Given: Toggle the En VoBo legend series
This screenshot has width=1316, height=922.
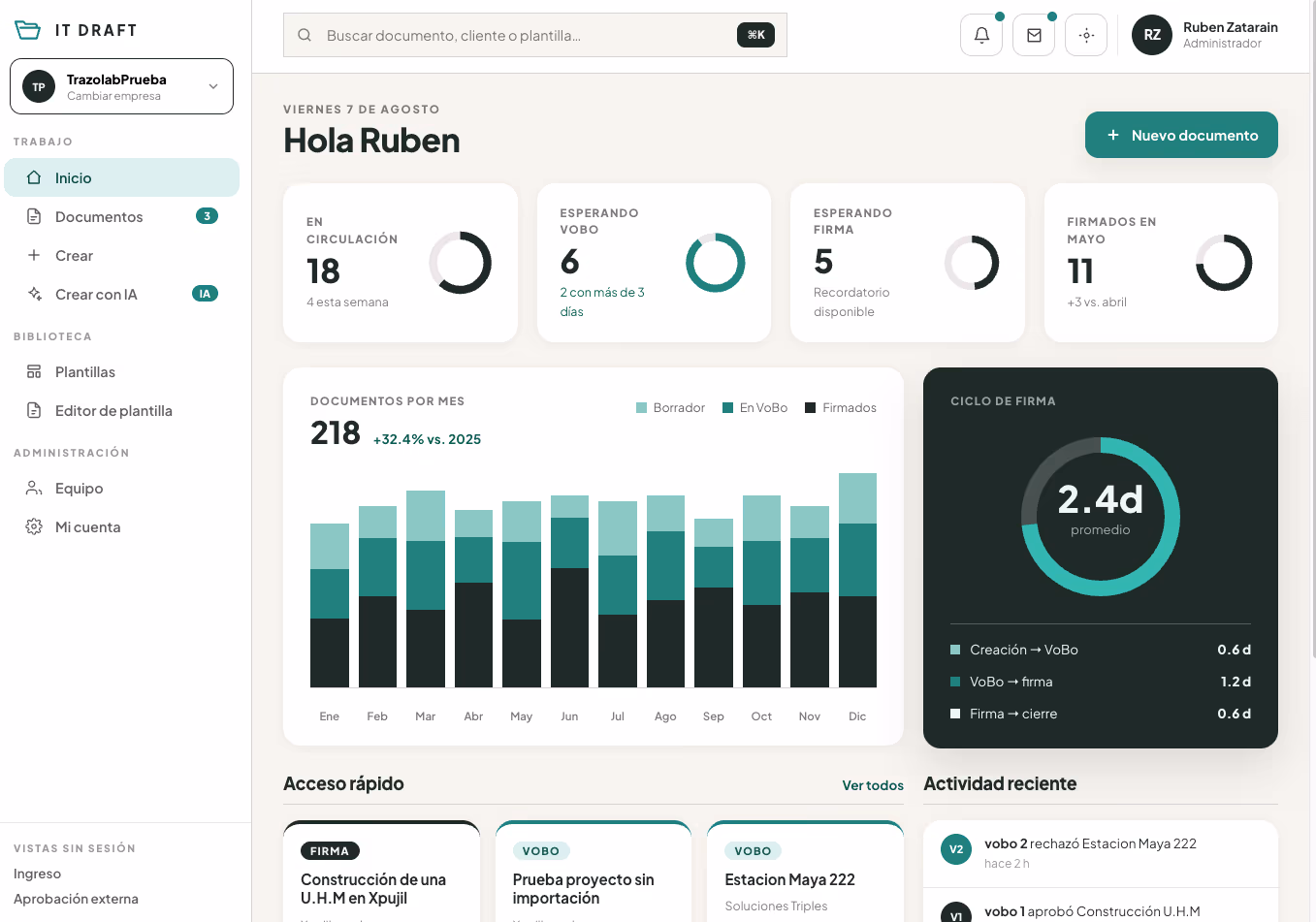Looking at the screenshot, I should click(754, 408).
